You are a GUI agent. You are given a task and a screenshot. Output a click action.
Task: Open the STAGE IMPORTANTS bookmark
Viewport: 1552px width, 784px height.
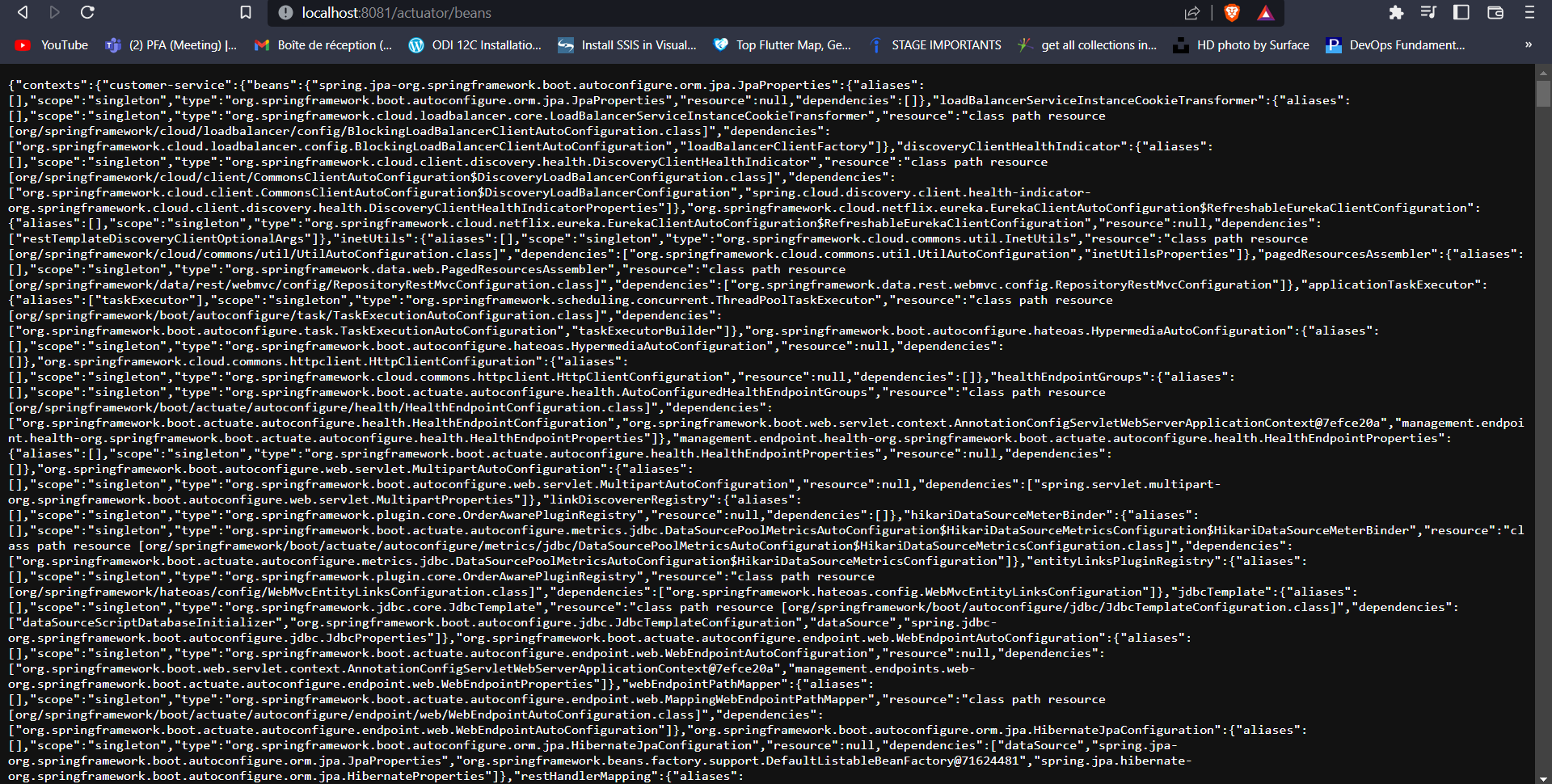coord(934,45)
